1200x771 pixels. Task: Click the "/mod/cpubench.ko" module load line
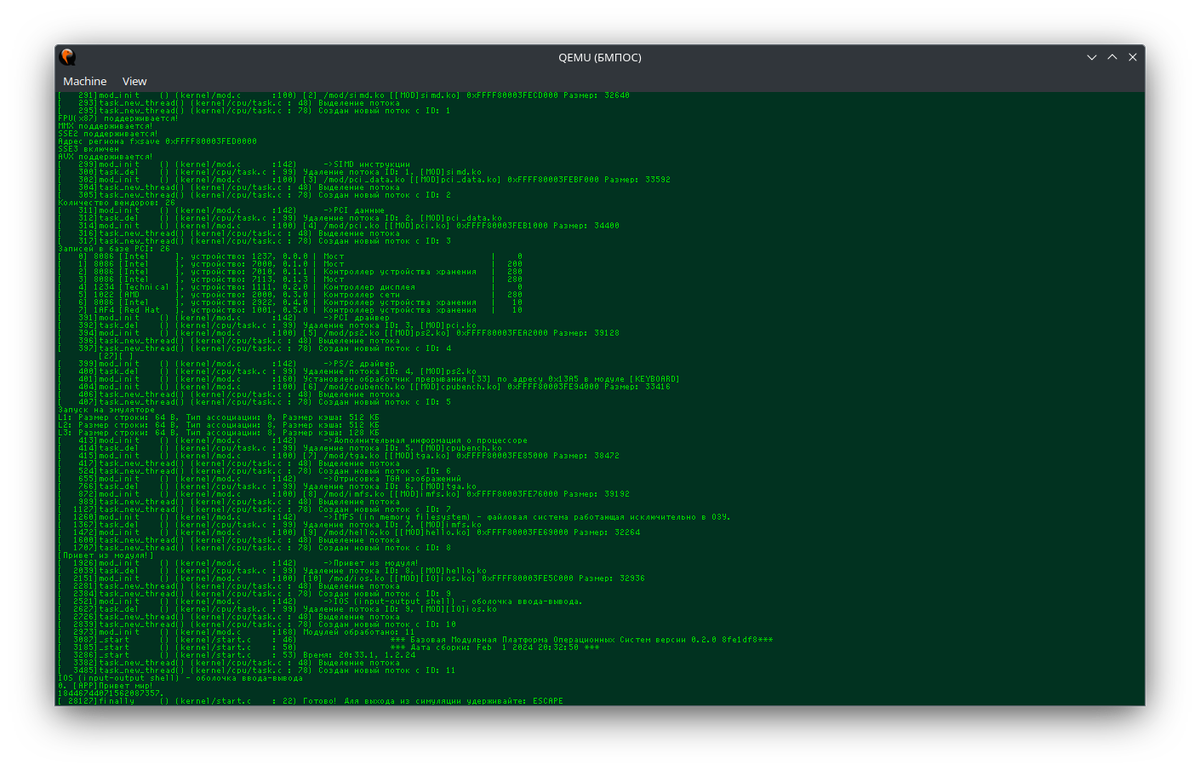pyautogui.click(x=364, y=386)
